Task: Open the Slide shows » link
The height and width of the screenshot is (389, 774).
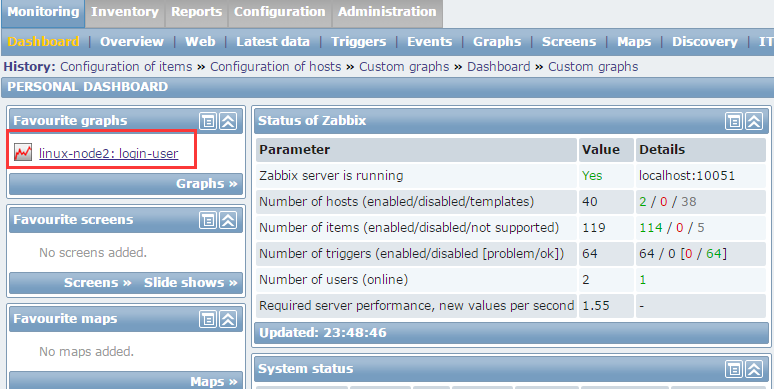Action: [191, 283]
